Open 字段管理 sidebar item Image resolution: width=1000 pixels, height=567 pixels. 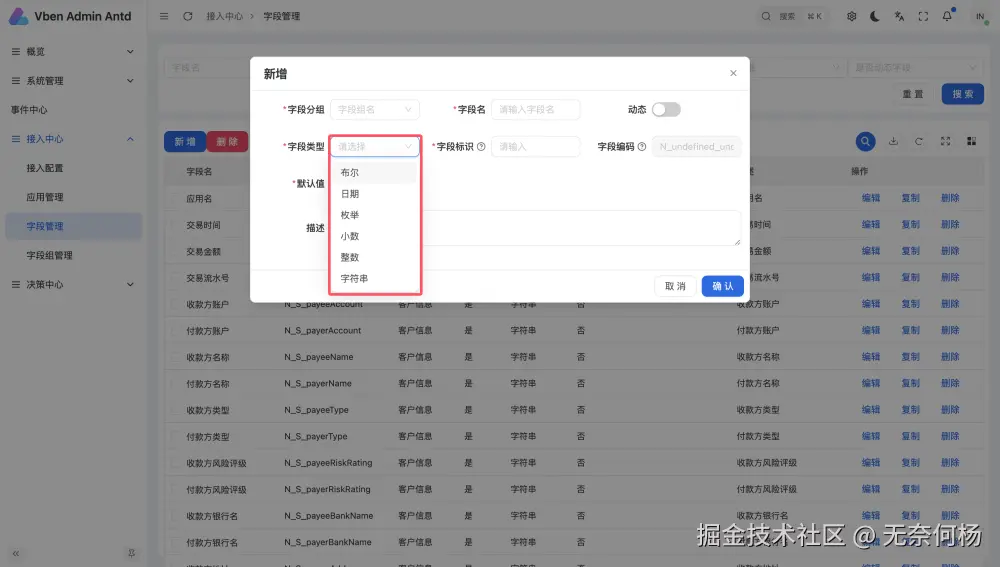(73, 226)
